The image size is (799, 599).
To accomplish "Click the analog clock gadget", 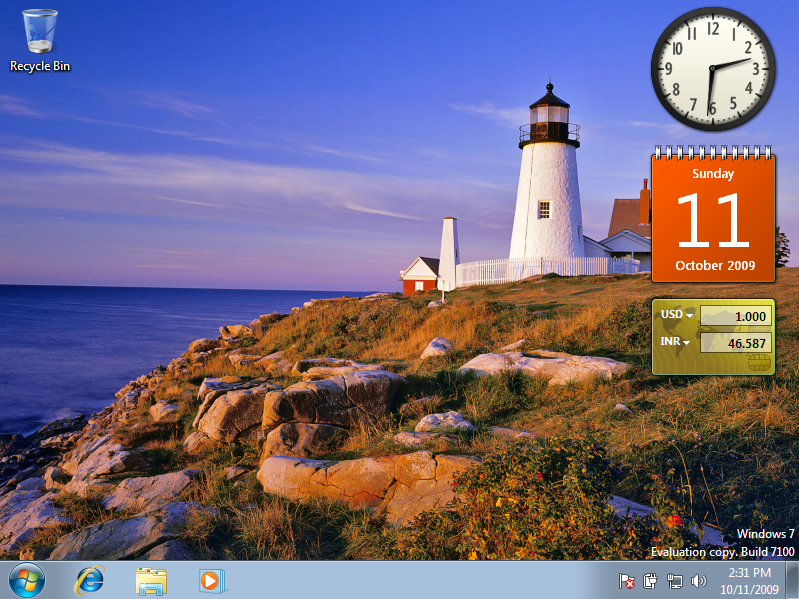I will (x=713, y=69).
